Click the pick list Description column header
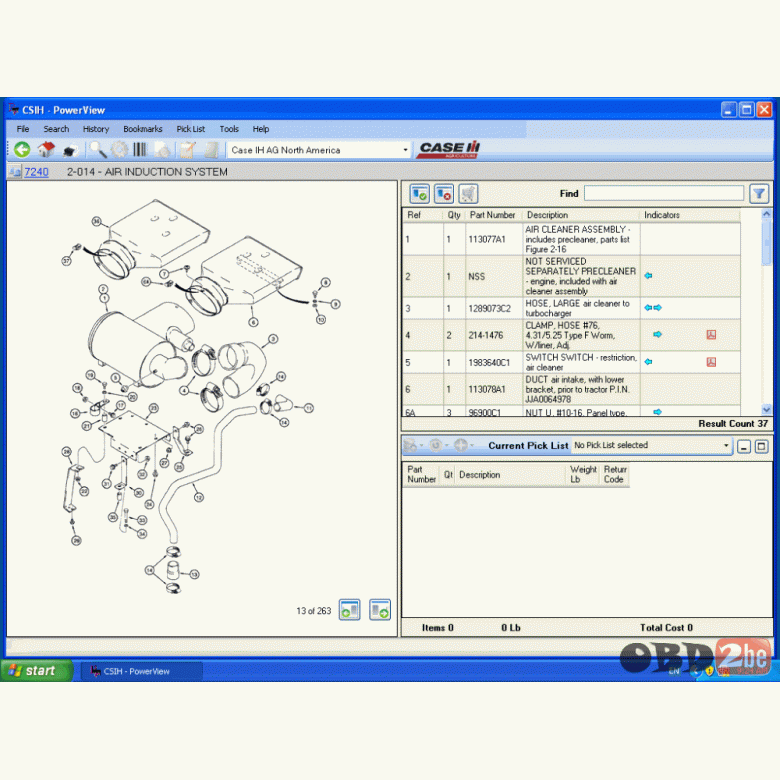This screenshot has height=780, width=780. point(511,475)
